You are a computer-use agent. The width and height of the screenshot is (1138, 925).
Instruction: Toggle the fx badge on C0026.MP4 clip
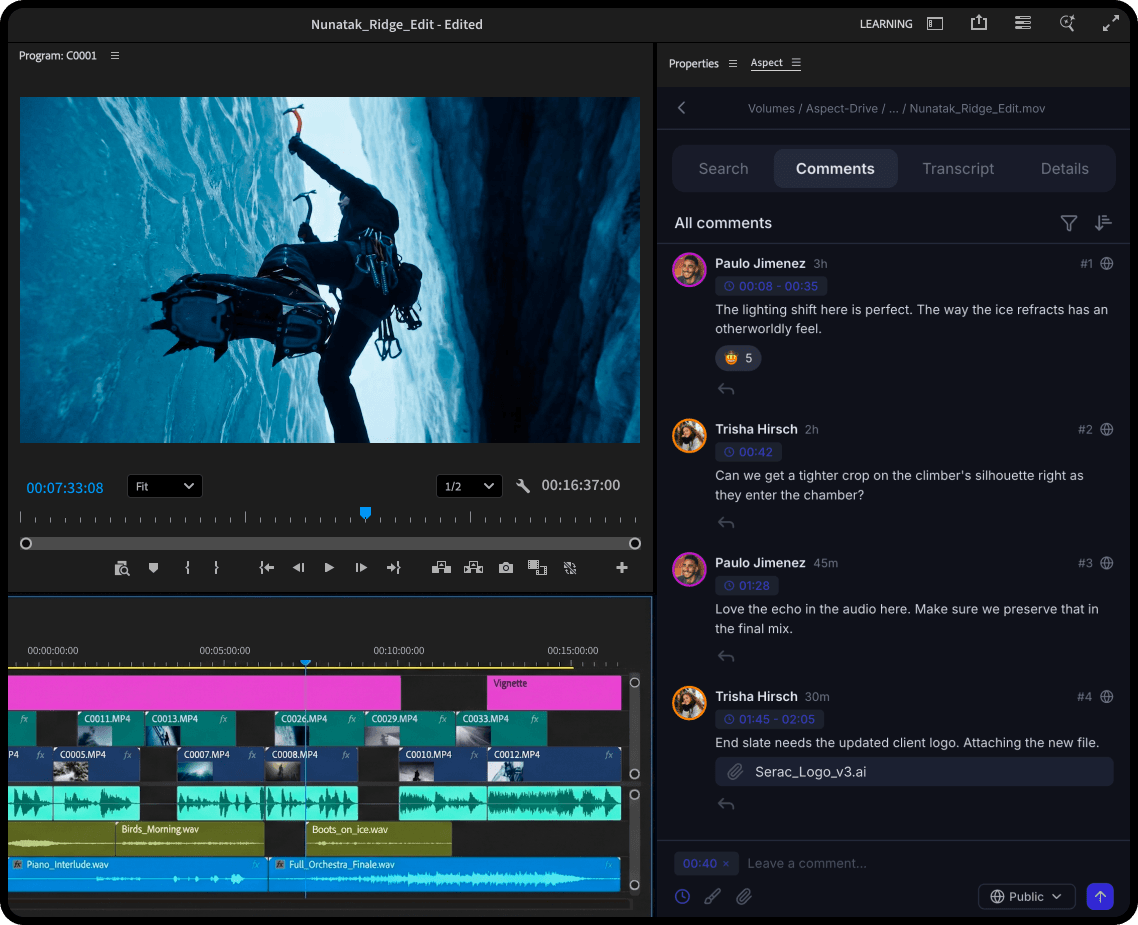point(351,718)
